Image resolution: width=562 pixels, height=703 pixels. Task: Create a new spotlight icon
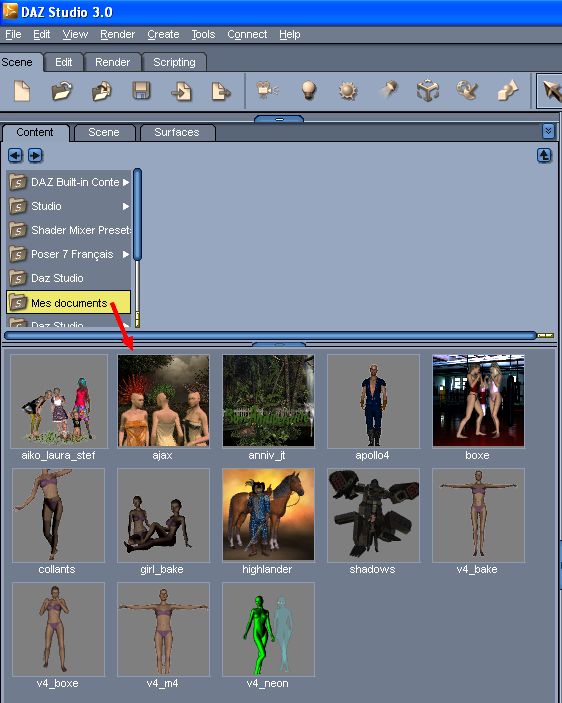click(388, 90)
